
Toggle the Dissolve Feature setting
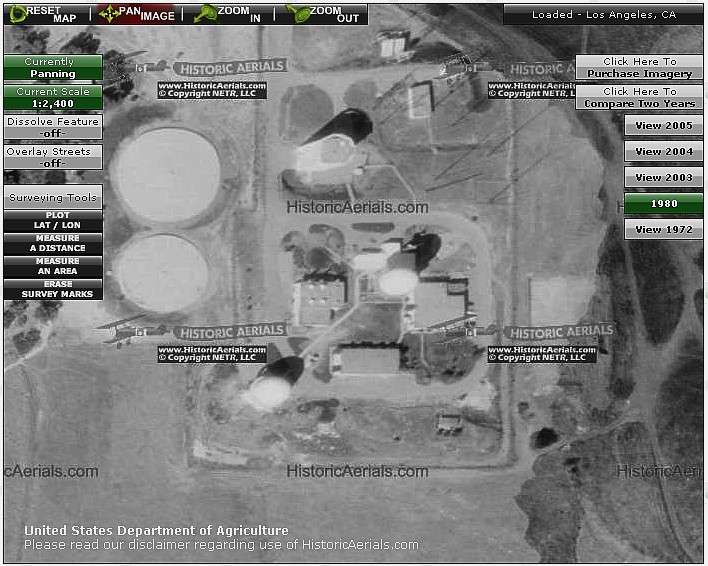click(x=53, y=127)
